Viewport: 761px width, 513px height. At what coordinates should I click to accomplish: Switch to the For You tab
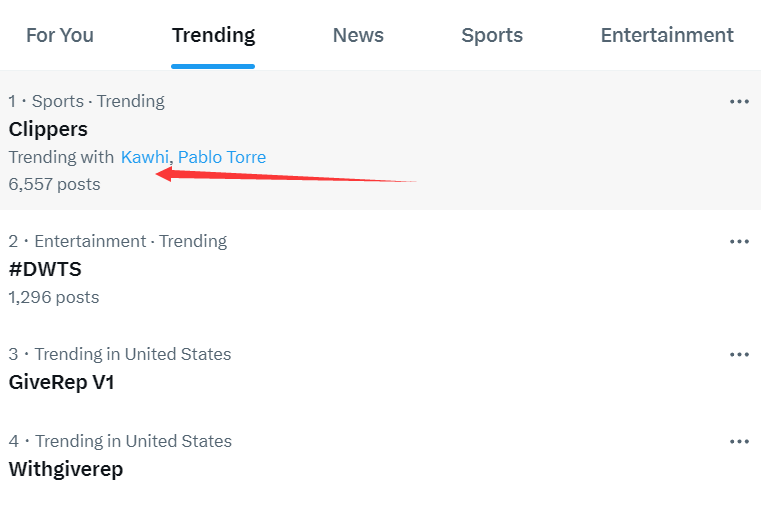click(60, 35)
